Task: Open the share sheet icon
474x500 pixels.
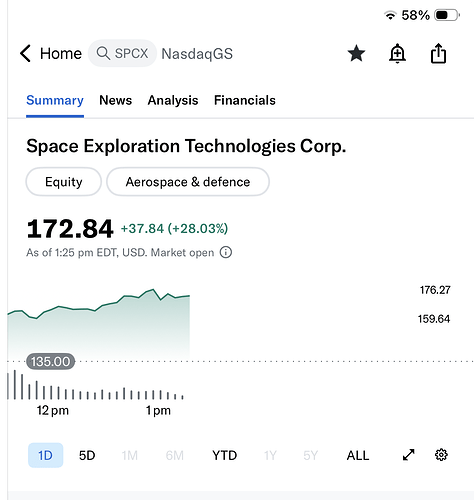Action: 438,53
